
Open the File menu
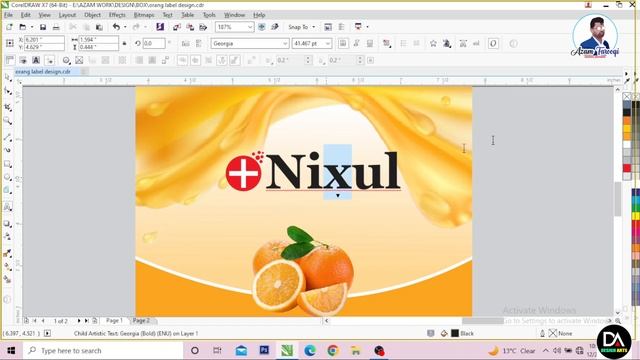pyautogui.click(x=8, y=15)
